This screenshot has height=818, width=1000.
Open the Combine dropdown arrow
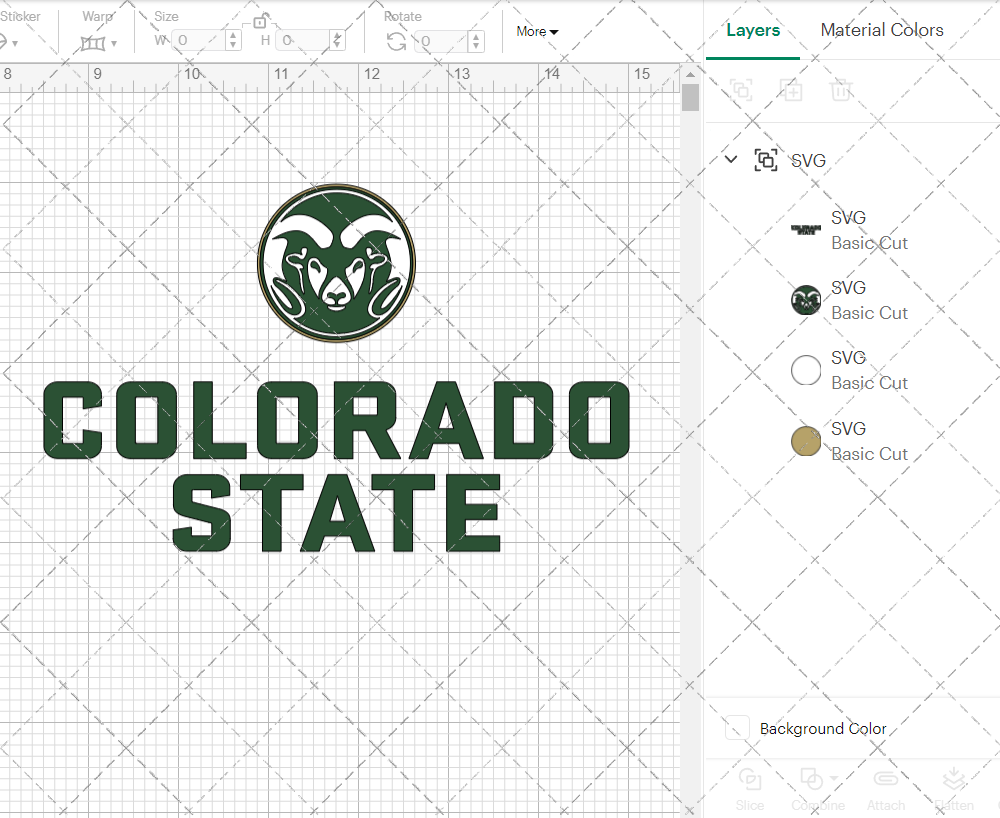point(834,778)
